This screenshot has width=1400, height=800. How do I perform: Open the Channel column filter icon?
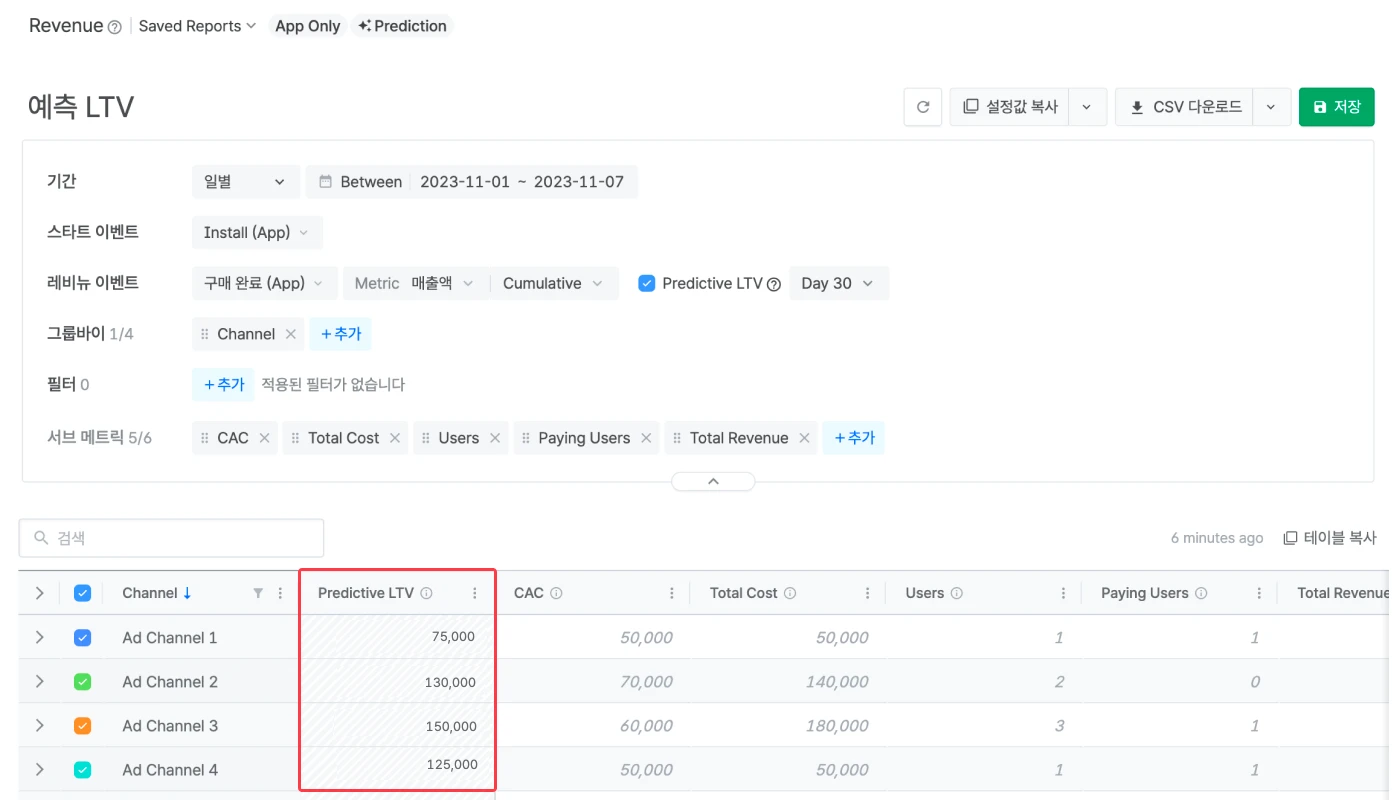click(258, 594)
